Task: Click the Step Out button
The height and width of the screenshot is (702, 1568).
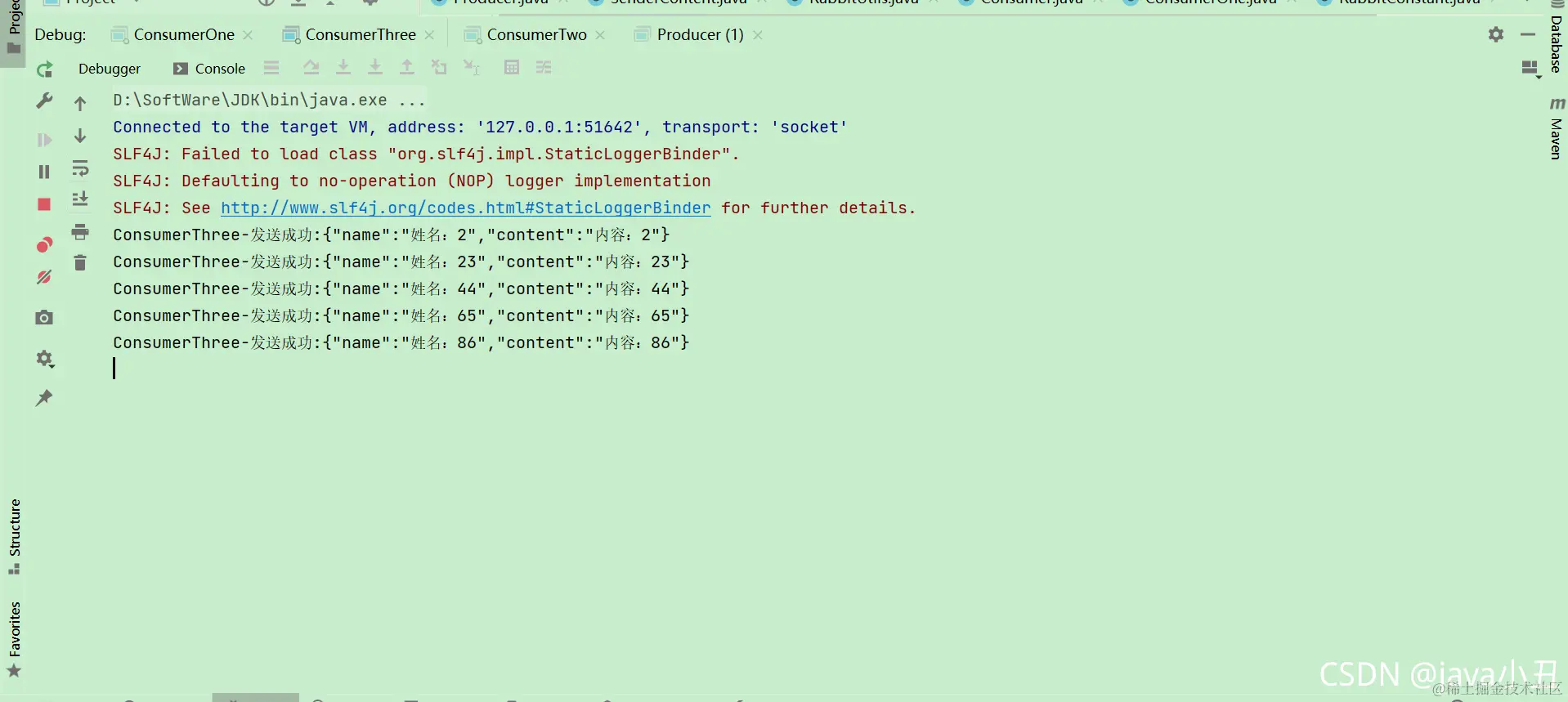Action: tap(406, 68)
